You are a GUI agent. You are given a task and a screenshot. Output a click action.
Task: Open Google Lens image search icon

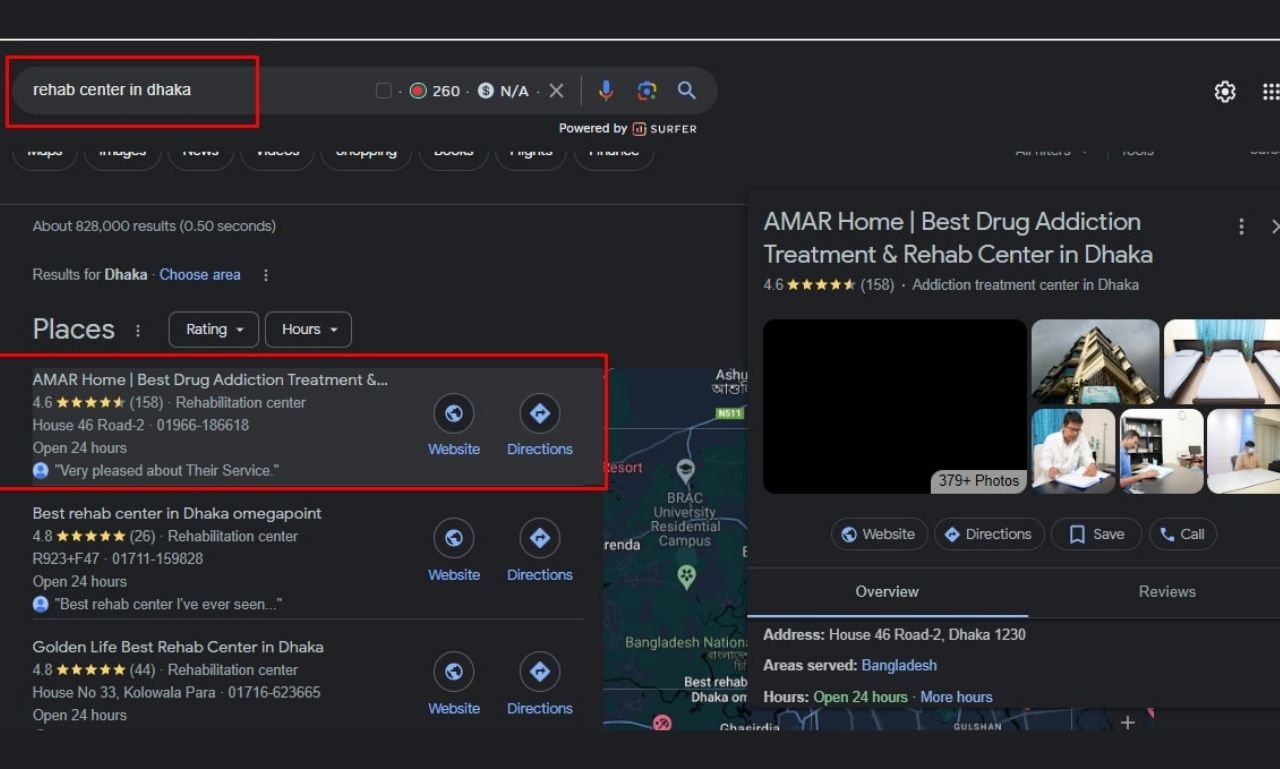coord(647,90)
